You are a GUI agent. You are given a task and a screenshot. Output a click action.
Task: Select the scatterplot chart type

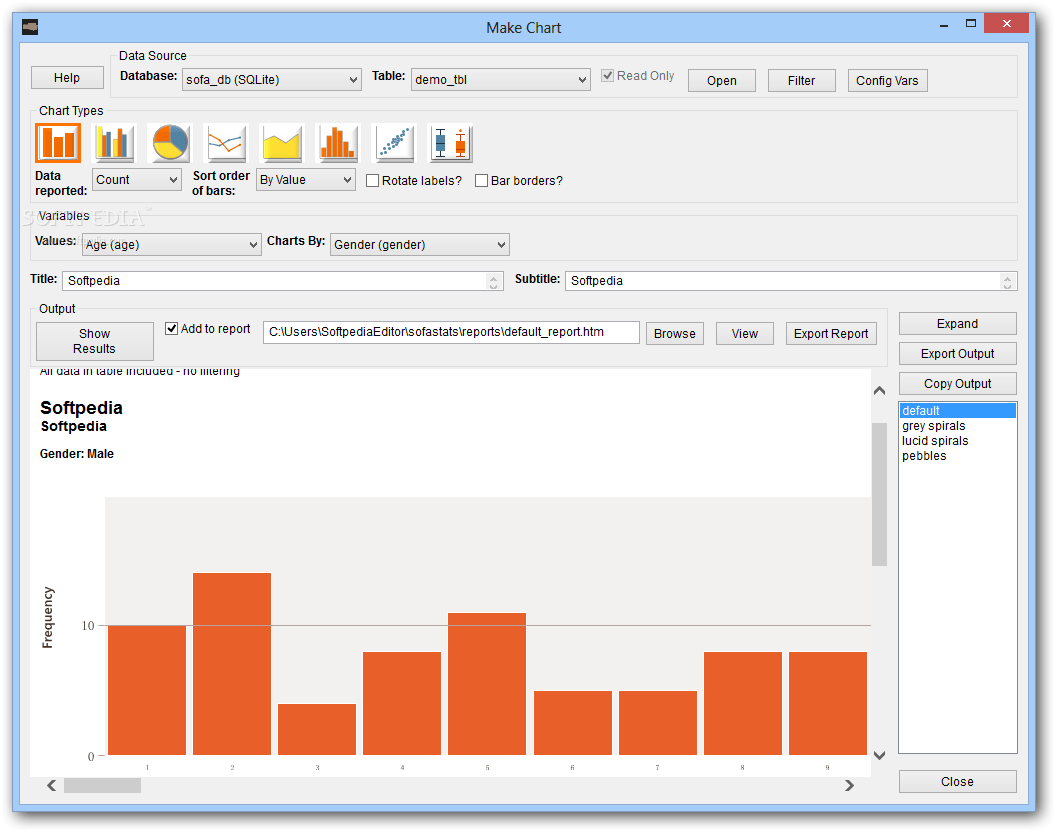pyautogui.click(x=394, y=143)
